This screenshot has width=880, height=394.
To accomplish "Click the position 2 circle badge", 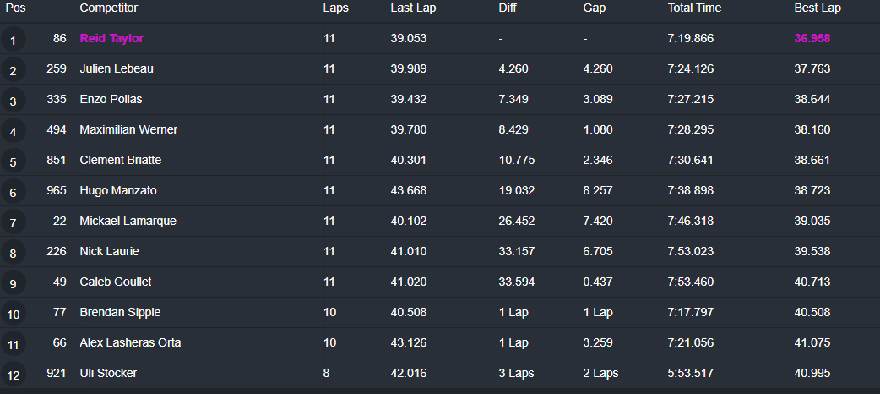I will [x=13, y=70].
